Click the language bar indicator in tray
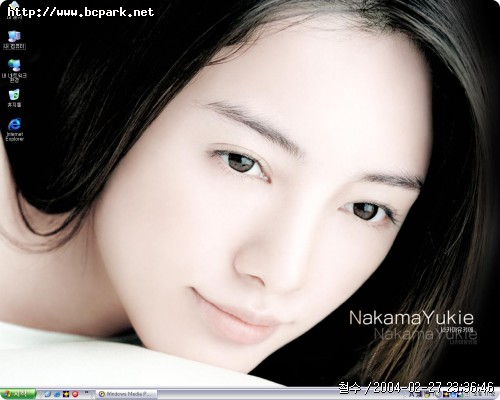Viewport: 500px width, 400px height. click(x=412, y=395)
